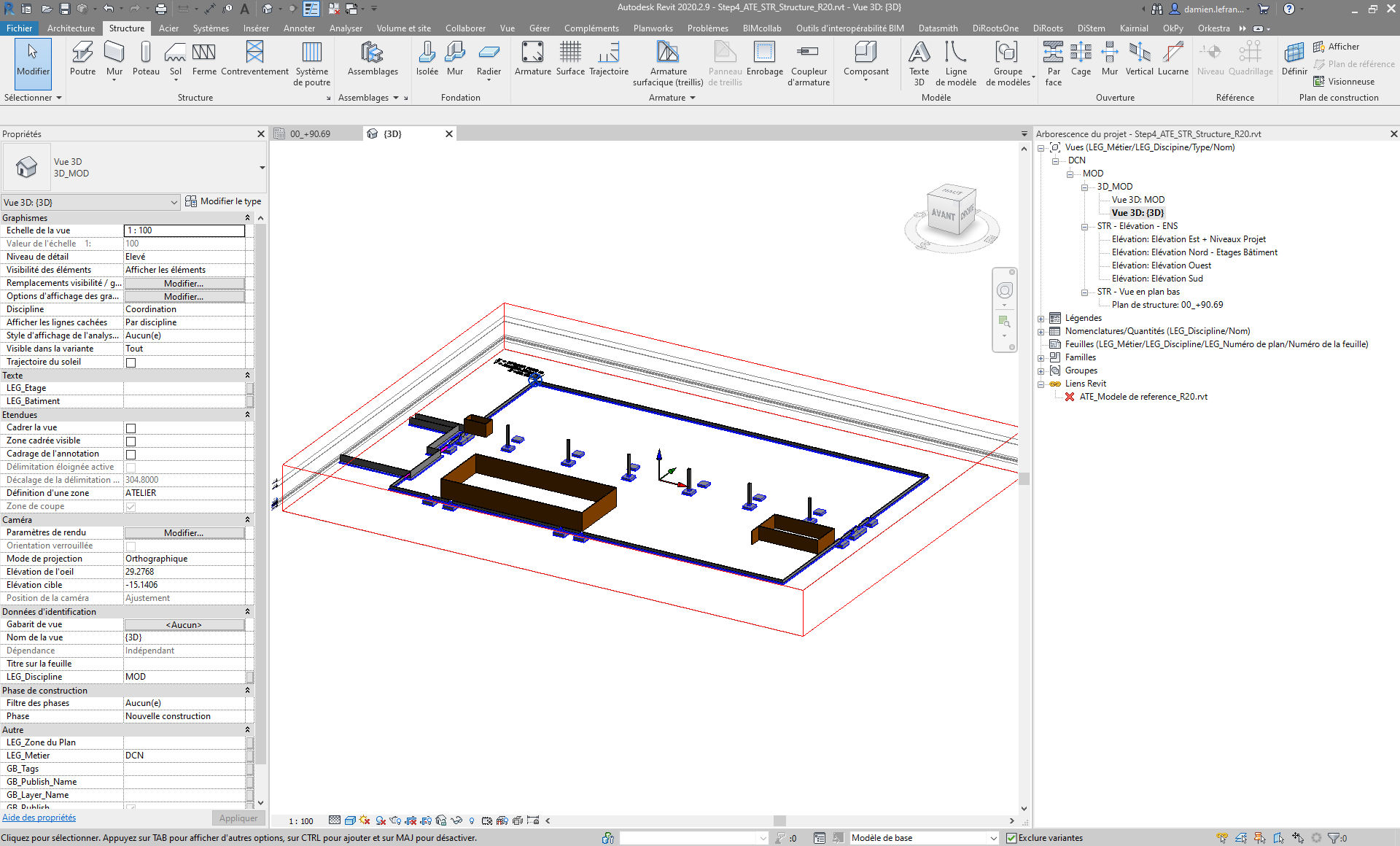Switch to the 00_+90.69 view tab
Screen dimensions: 1400x846
[x=310, y=133]
